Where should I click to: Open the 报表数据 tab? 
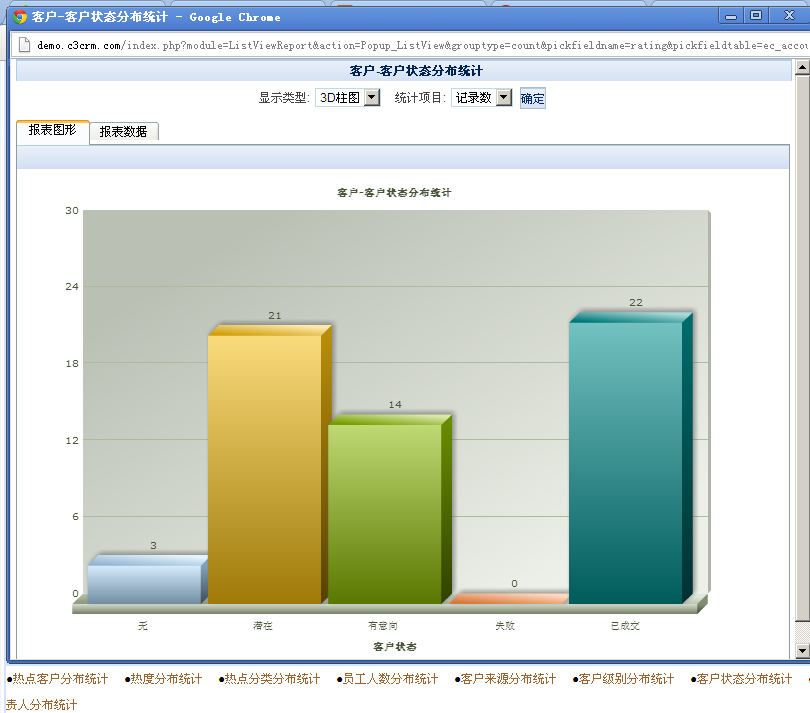pos(123,132)
